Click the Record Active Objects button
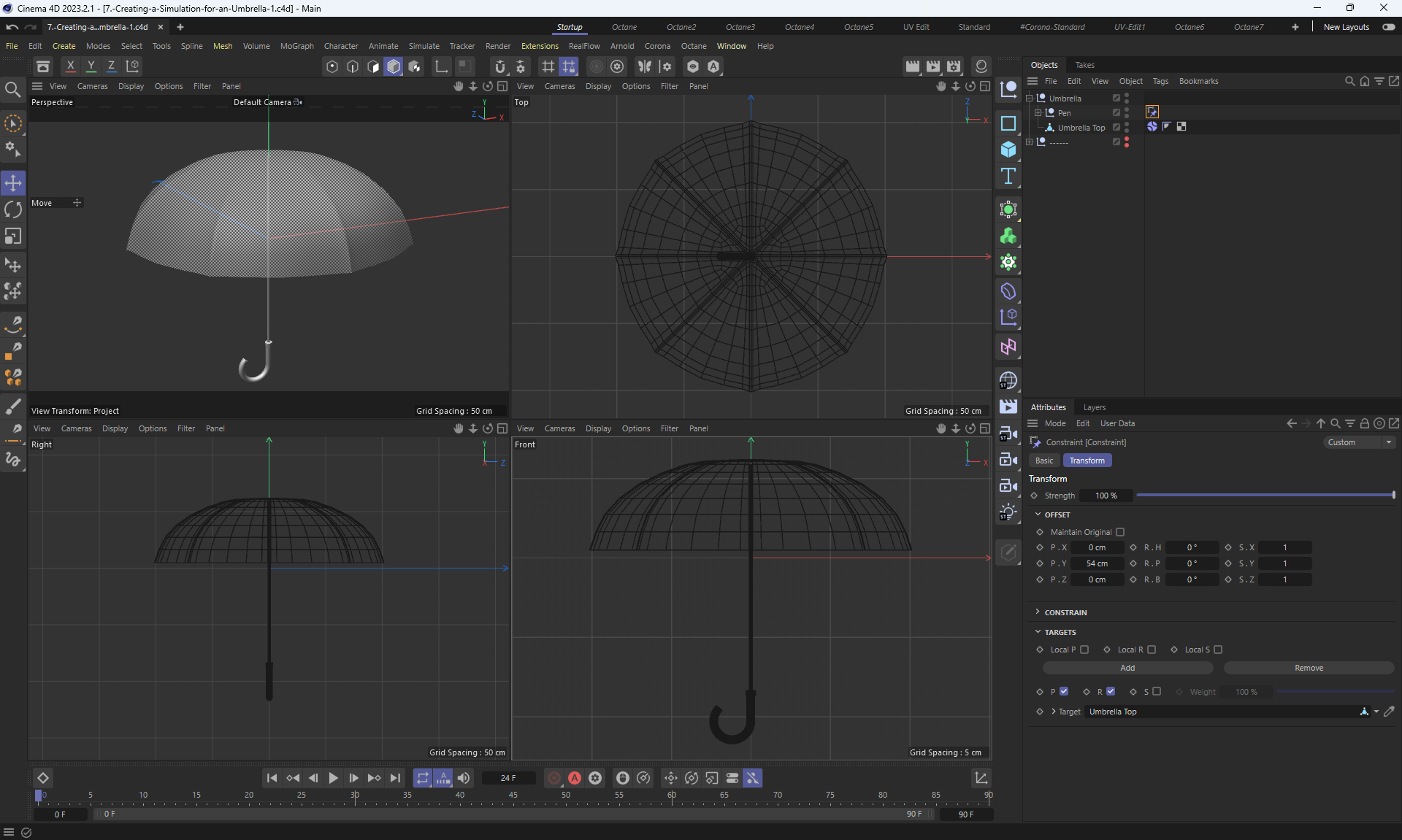This screenshot has width=1402, height=840. point(554,778)
